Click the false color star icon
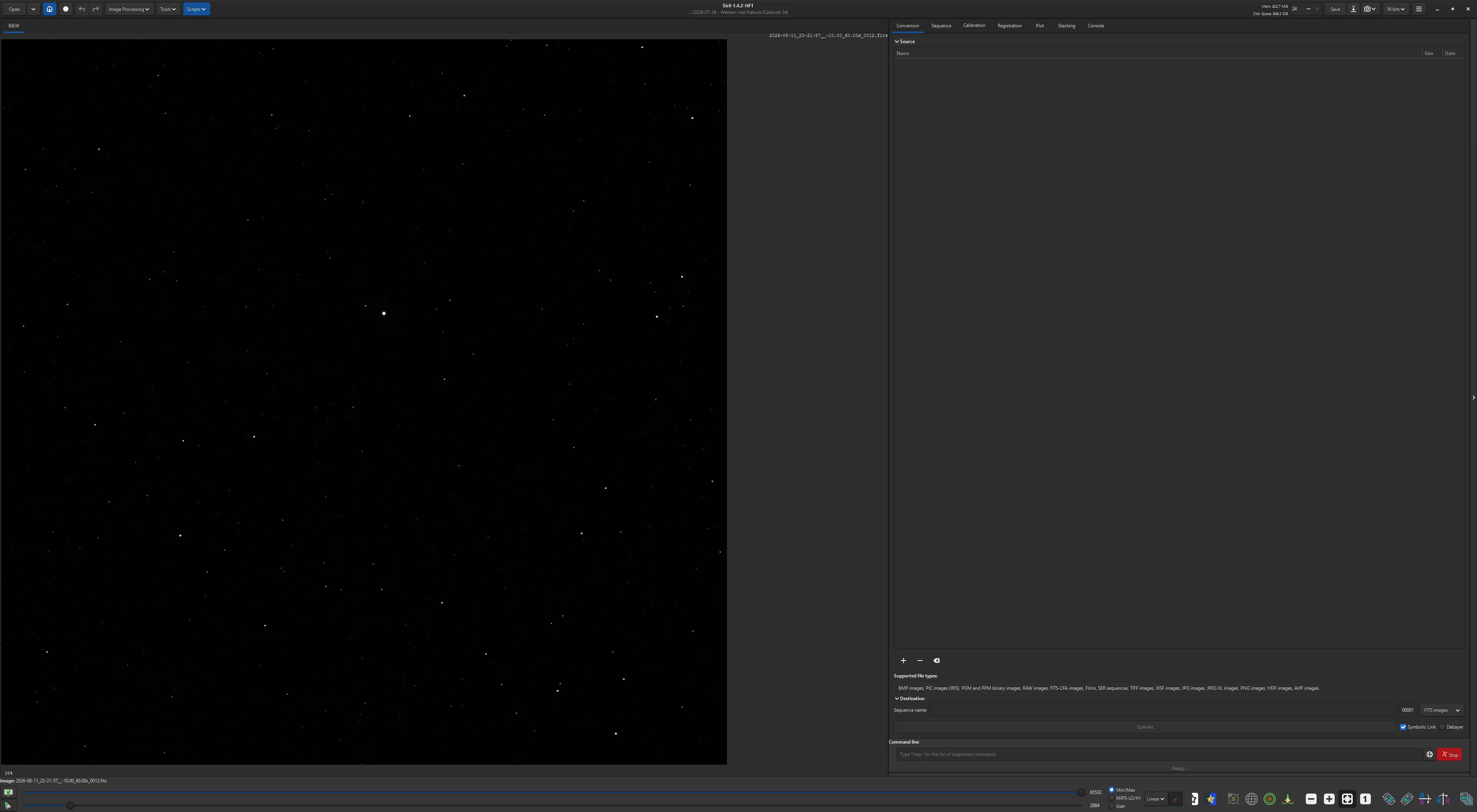 click(1210, 799)
